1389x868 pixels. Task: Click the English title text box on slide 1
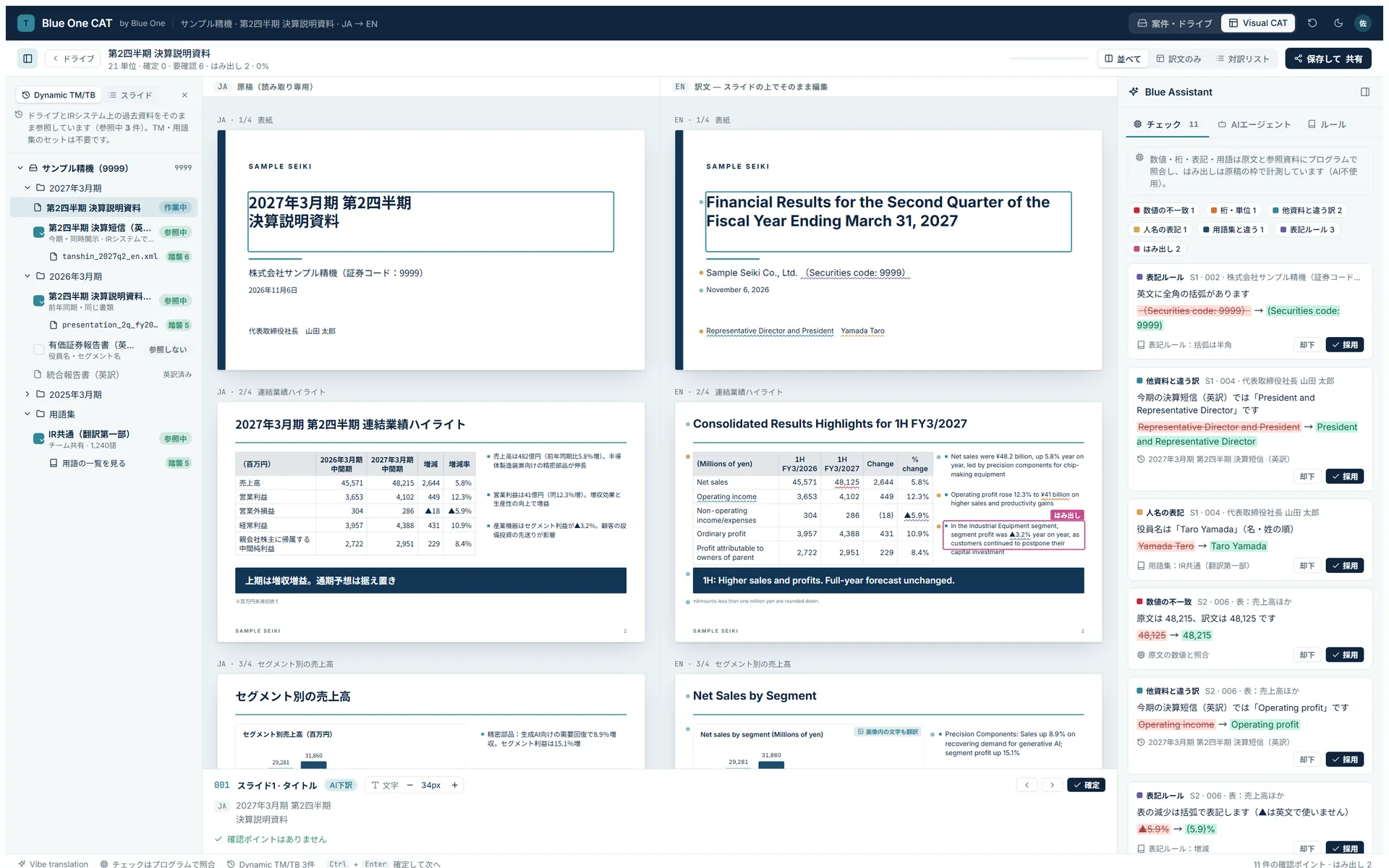pos(888,221)
